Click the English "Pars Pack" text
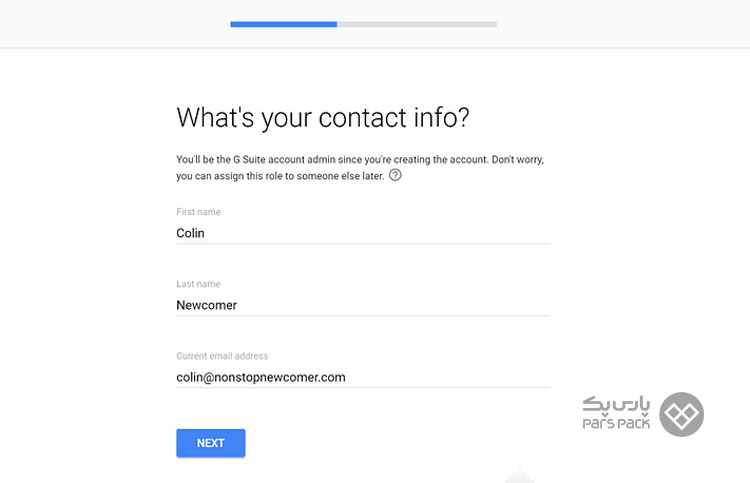This screenshot has width=750, height=483. 616,423
